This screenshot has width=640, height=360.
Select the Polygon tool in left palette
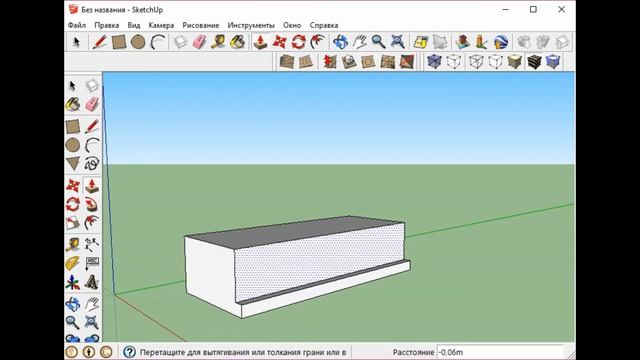tap(73, 164)
